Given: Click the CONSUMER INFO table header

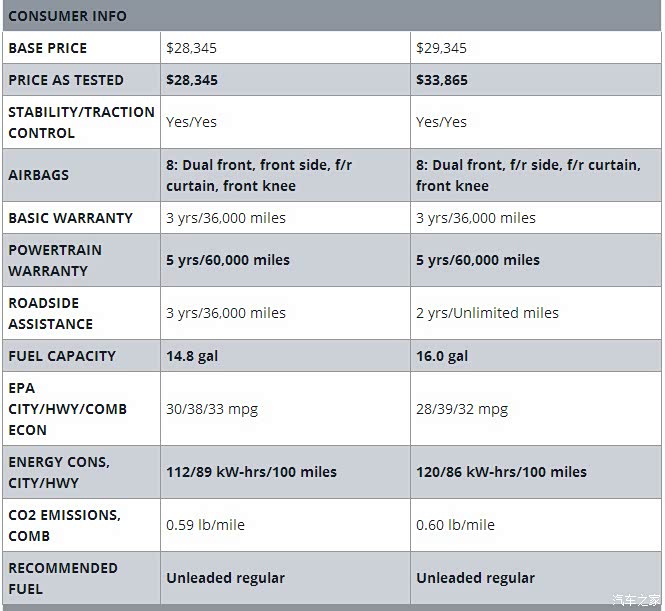Looking at the screenshot, I should click(x=67, y=16).
